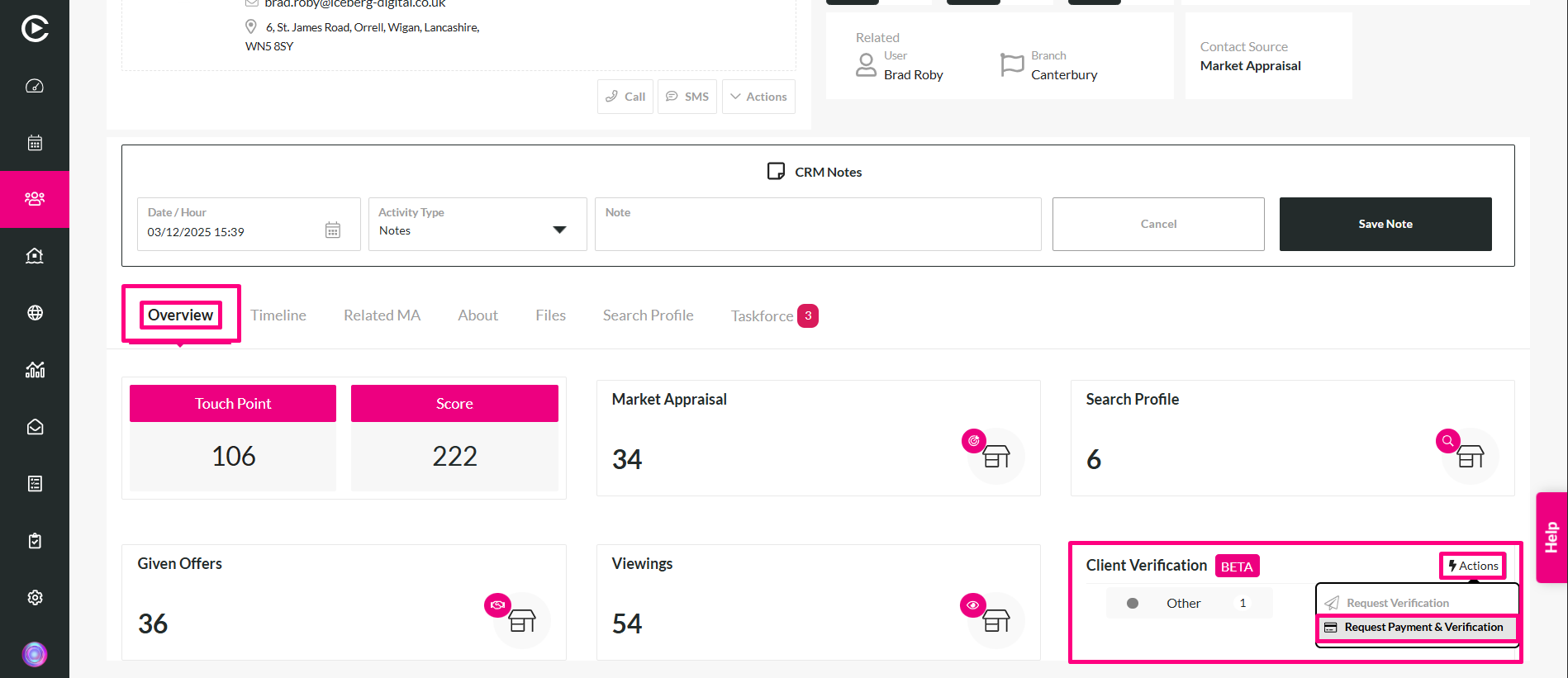Open the date picker calendar icon
This screenshot has width=1568, height=678.
332,230
